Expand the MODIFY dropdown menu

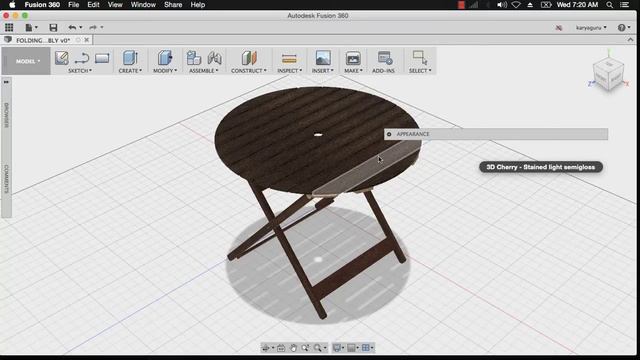(x=165, y=71)
